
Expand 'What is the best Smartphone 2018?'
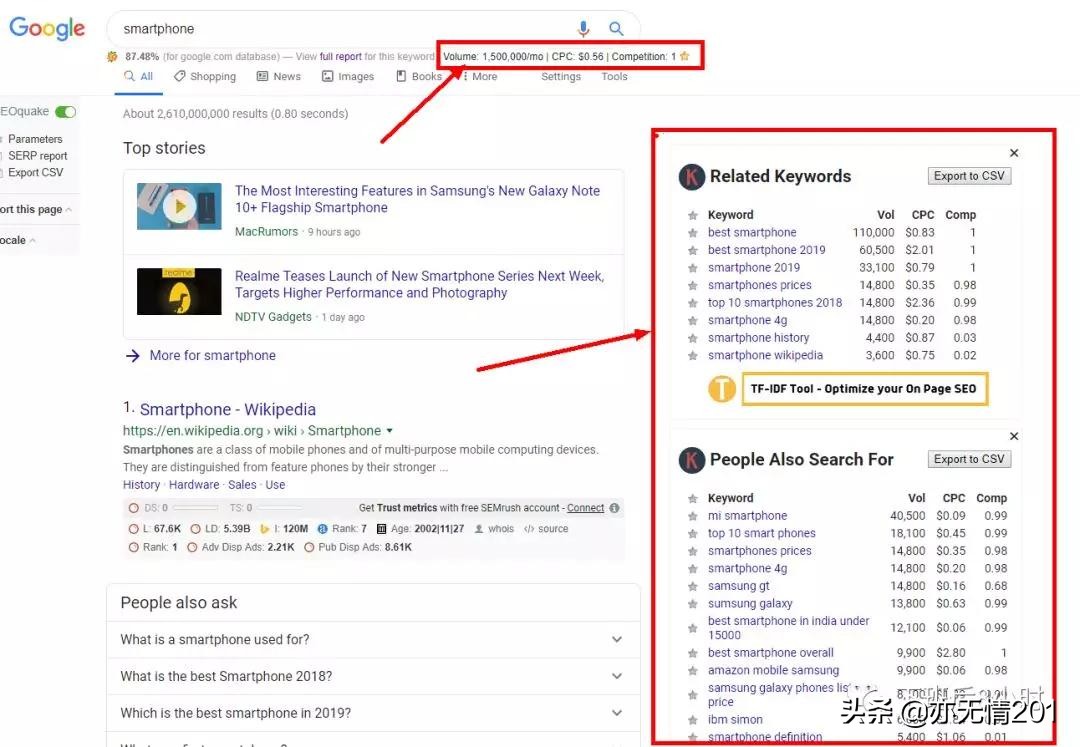(616, 677)
